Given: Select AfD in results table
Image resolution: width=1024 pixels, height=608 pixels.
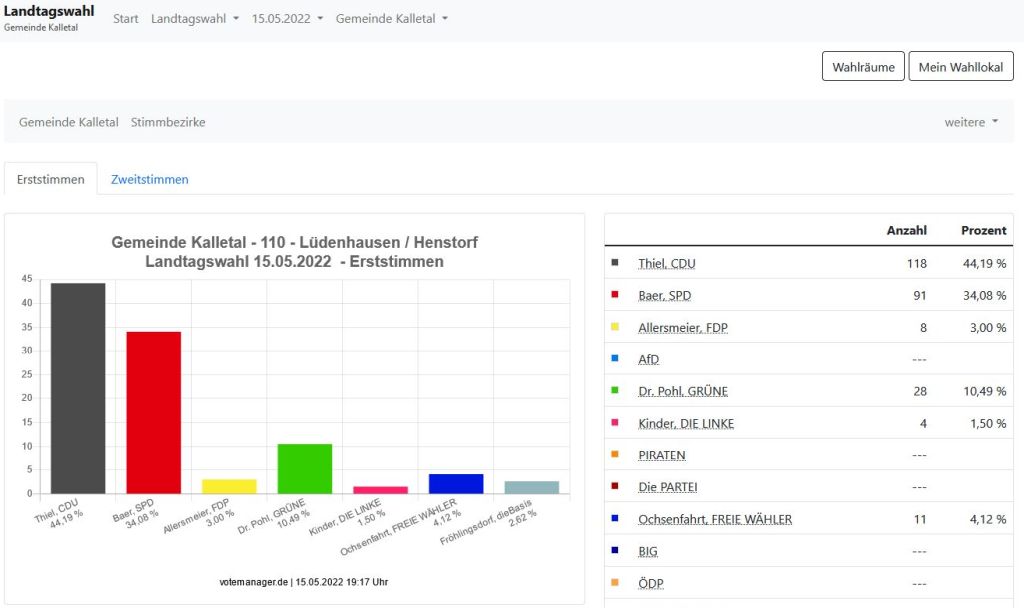Looking at the screenshot, I should point(648,359).
